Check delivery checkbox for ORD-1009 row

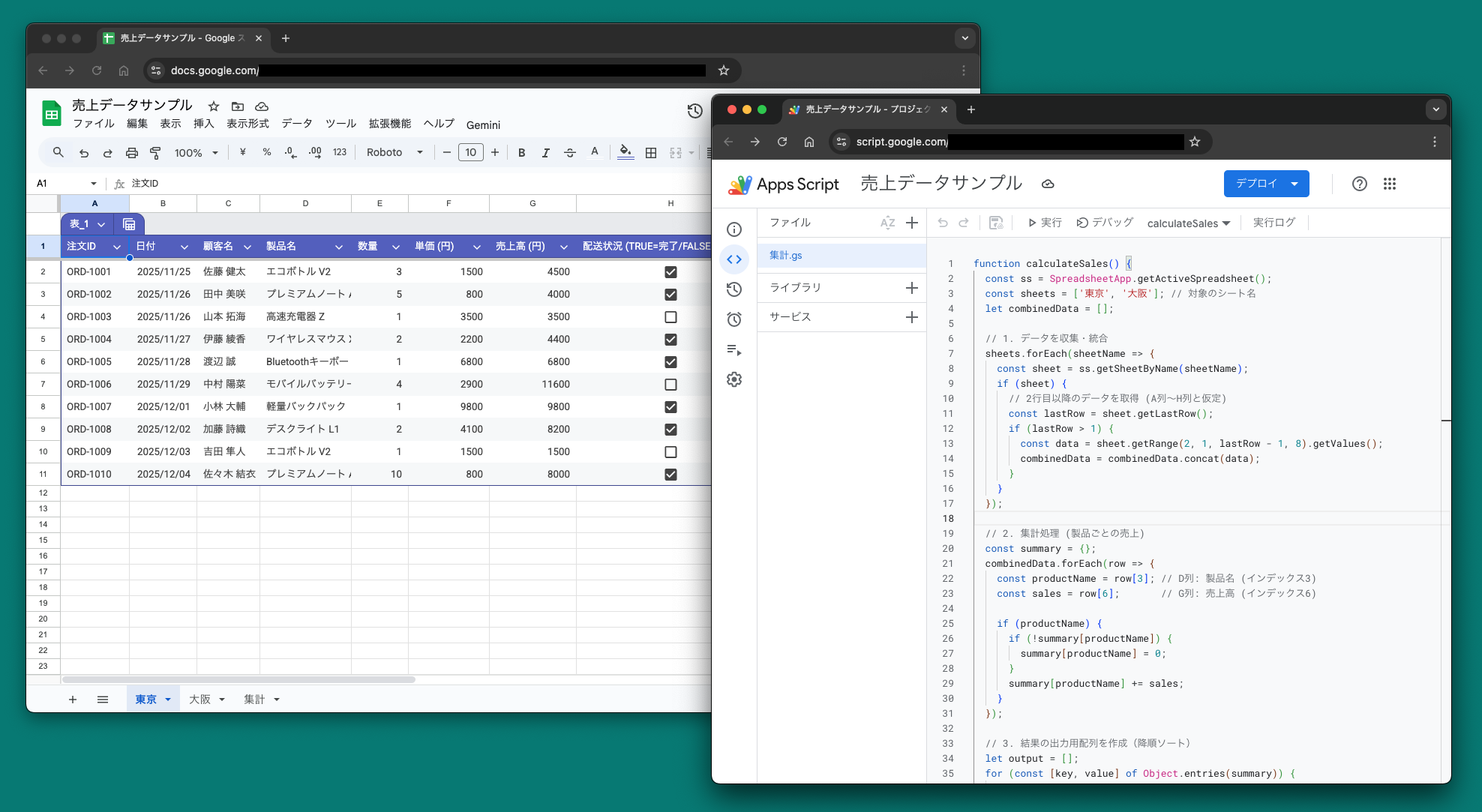(x=670, y=452)
